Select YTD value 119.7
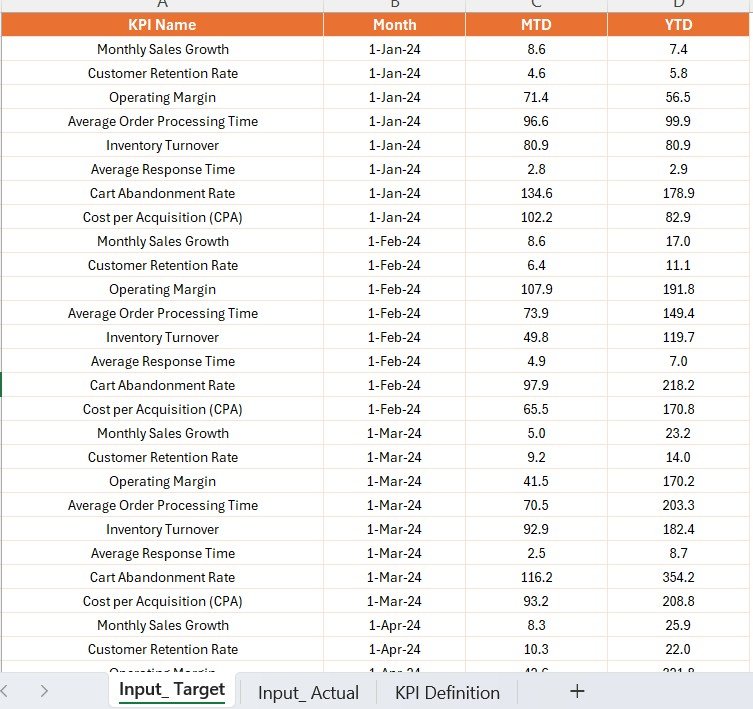This screenshot has width=753, height=709. click(678, 337)
